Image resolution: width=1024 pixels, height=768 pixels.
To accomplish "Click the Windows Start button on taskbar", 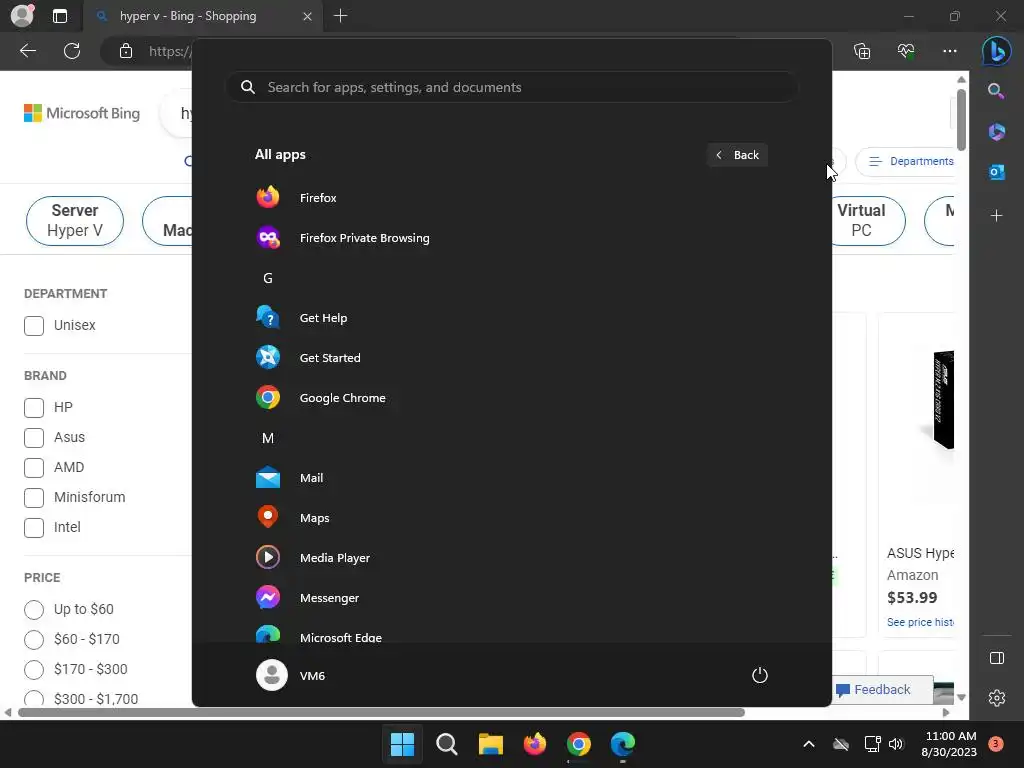I will (x=402, y=743).
